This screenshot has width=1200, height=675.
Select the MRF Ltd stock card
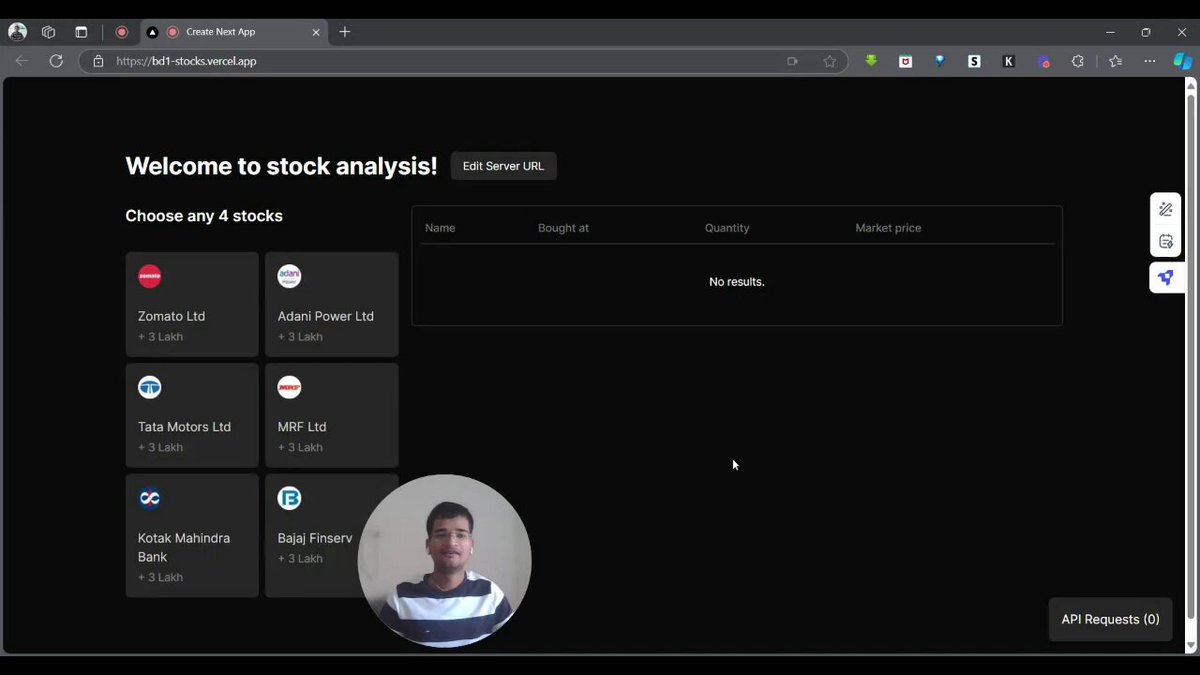332,415
